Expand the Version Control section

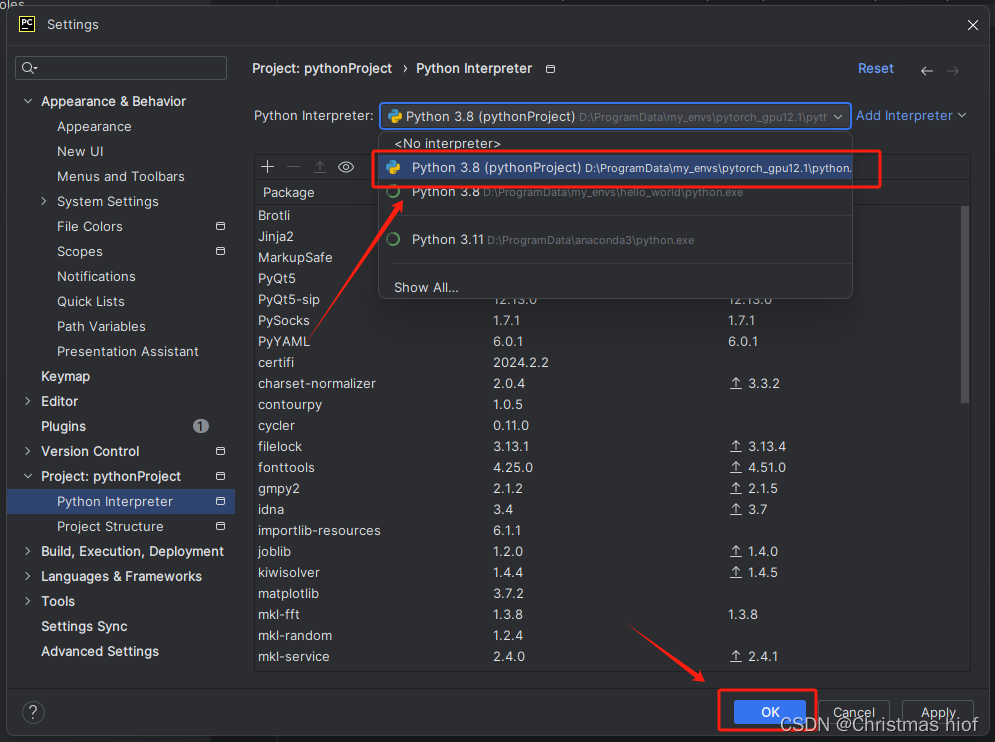coord(28,451)
